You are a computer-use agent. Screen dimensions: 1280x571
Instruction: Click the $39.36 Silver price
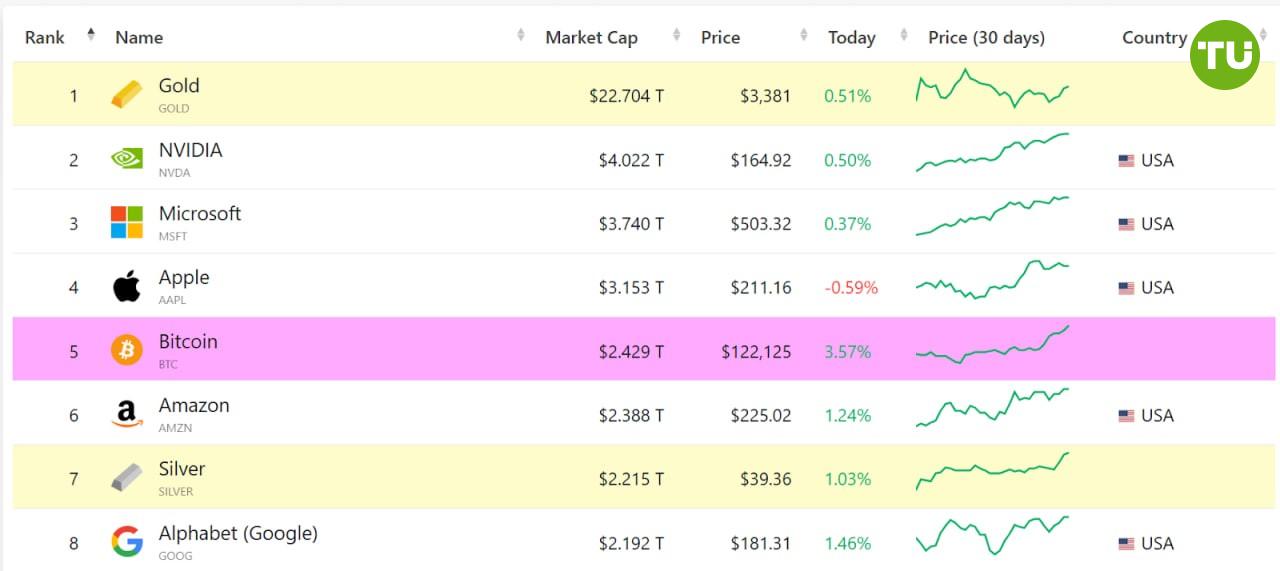pyautogui.click(x=764, y=480)
